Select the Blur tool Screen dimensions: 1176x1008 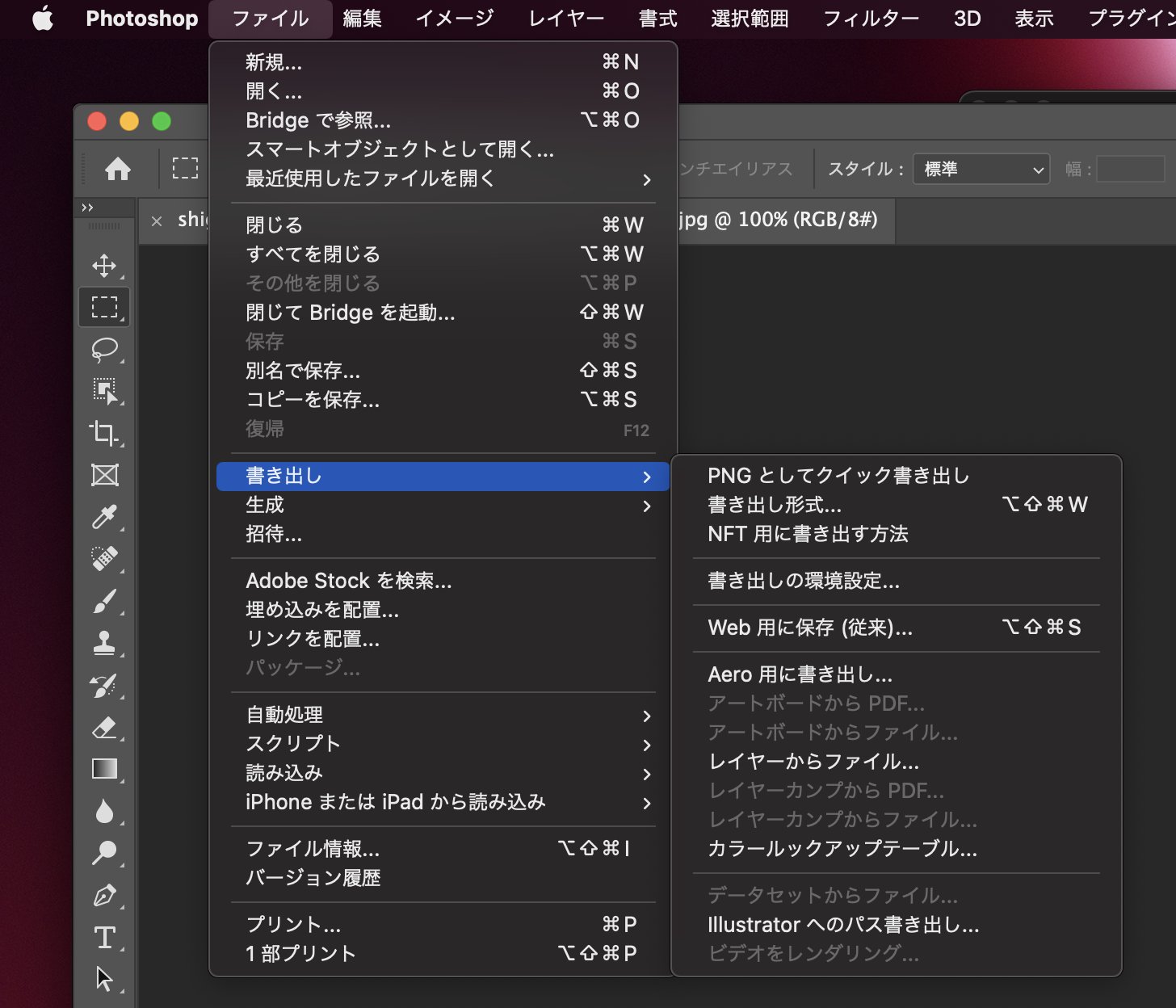(x=104, y=811)
